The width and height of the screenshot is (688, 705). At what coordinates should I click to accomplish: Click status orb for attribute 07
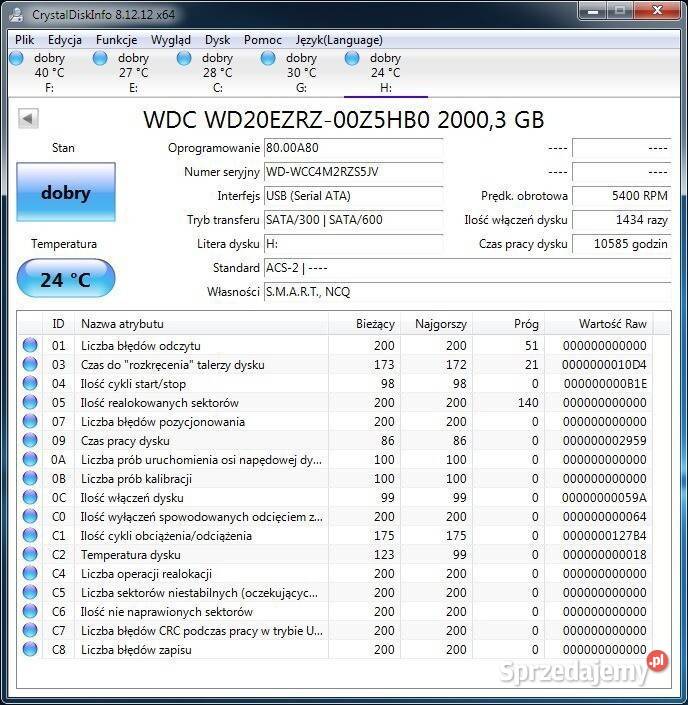click(30, 421)
